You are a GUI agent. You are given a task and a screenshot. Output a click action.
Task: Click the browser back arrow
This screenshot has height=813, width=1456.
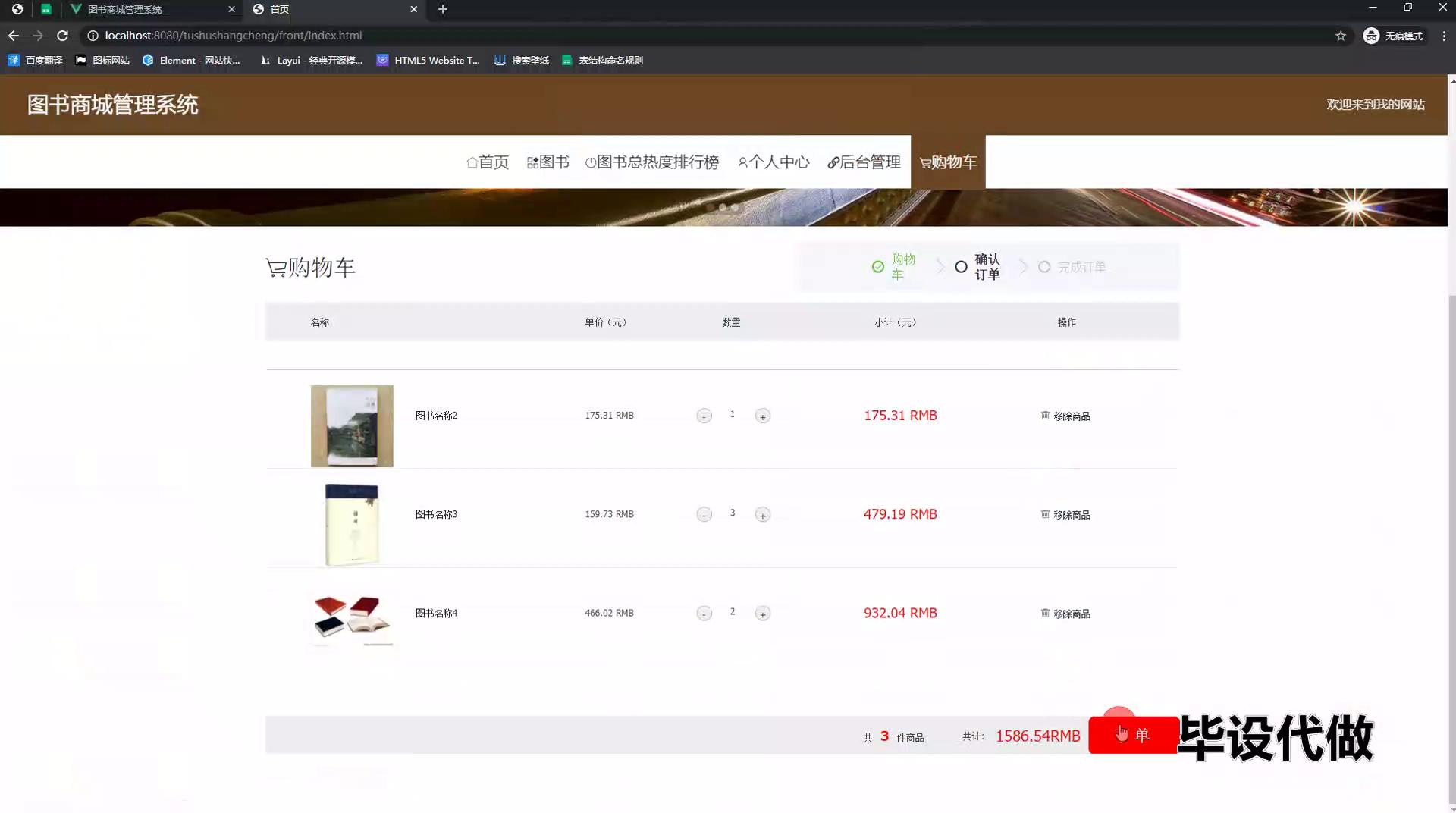coord(14,36)
